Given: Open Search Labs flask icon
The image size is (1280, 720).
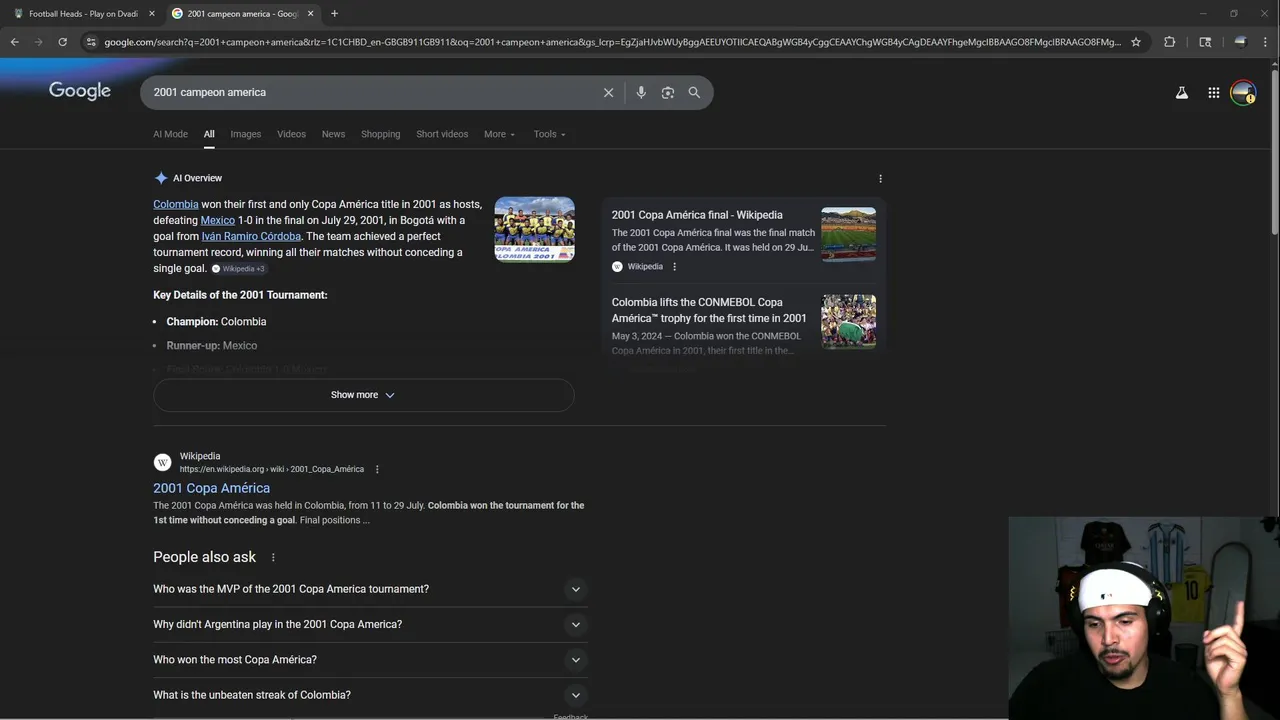Looking at the screenshot, I should point(1182,92).
